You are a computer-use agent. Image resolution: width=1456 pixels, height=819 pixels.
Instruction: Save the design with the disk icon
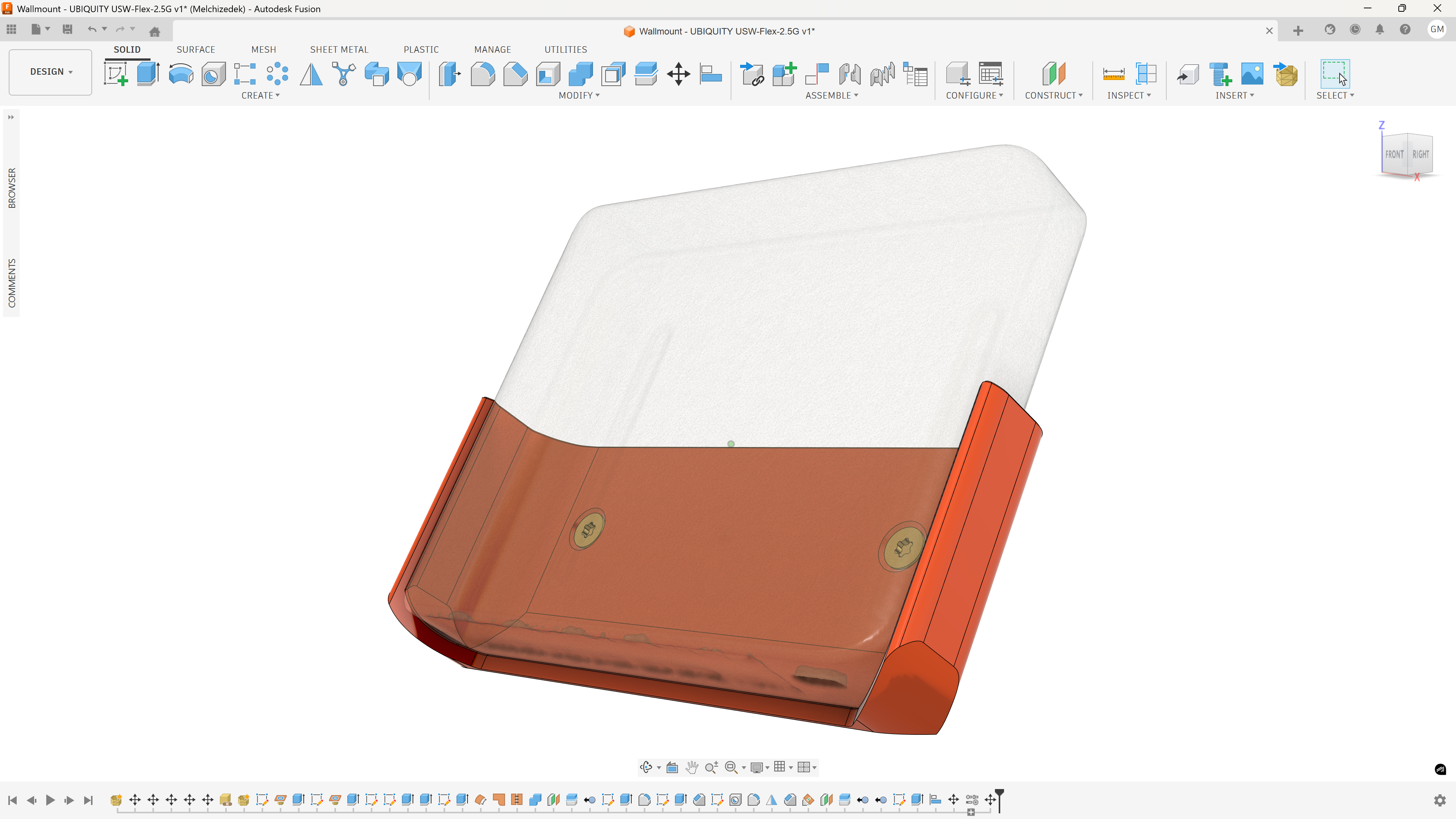67,30
